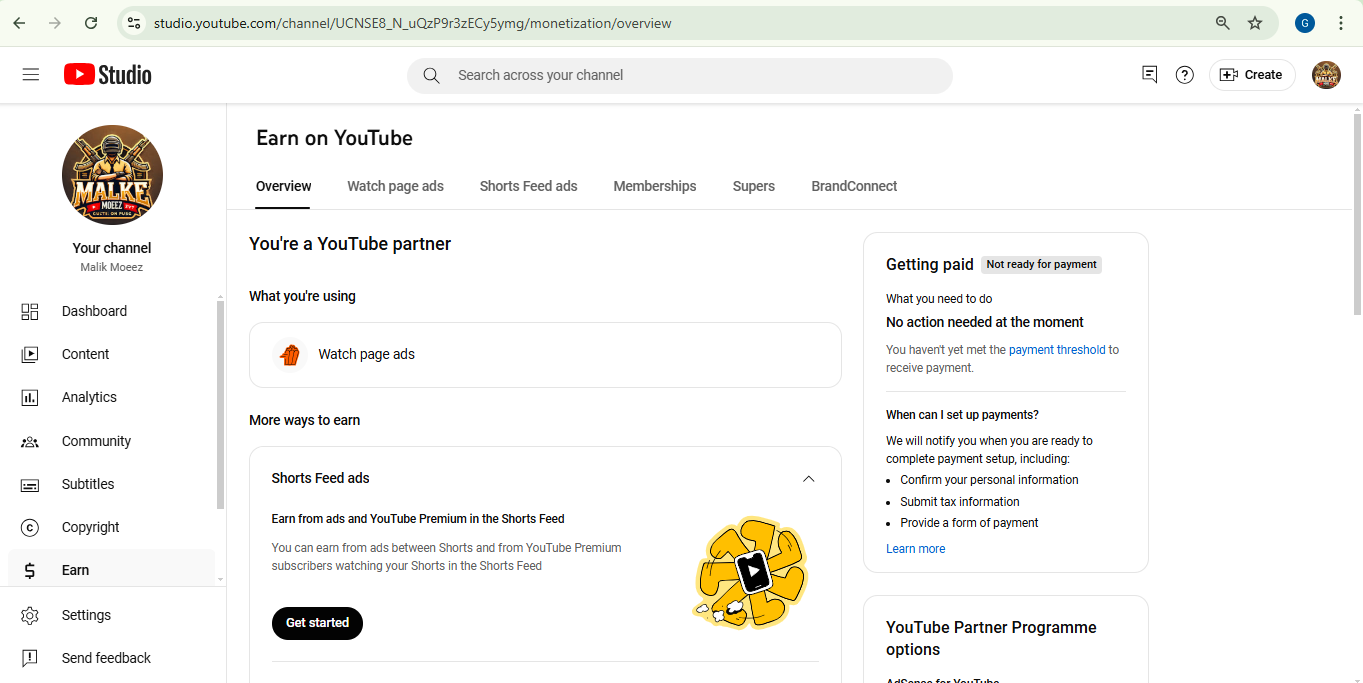
Task: Click the 'Not ready for payment' badge
Action: pos(1041,265)
